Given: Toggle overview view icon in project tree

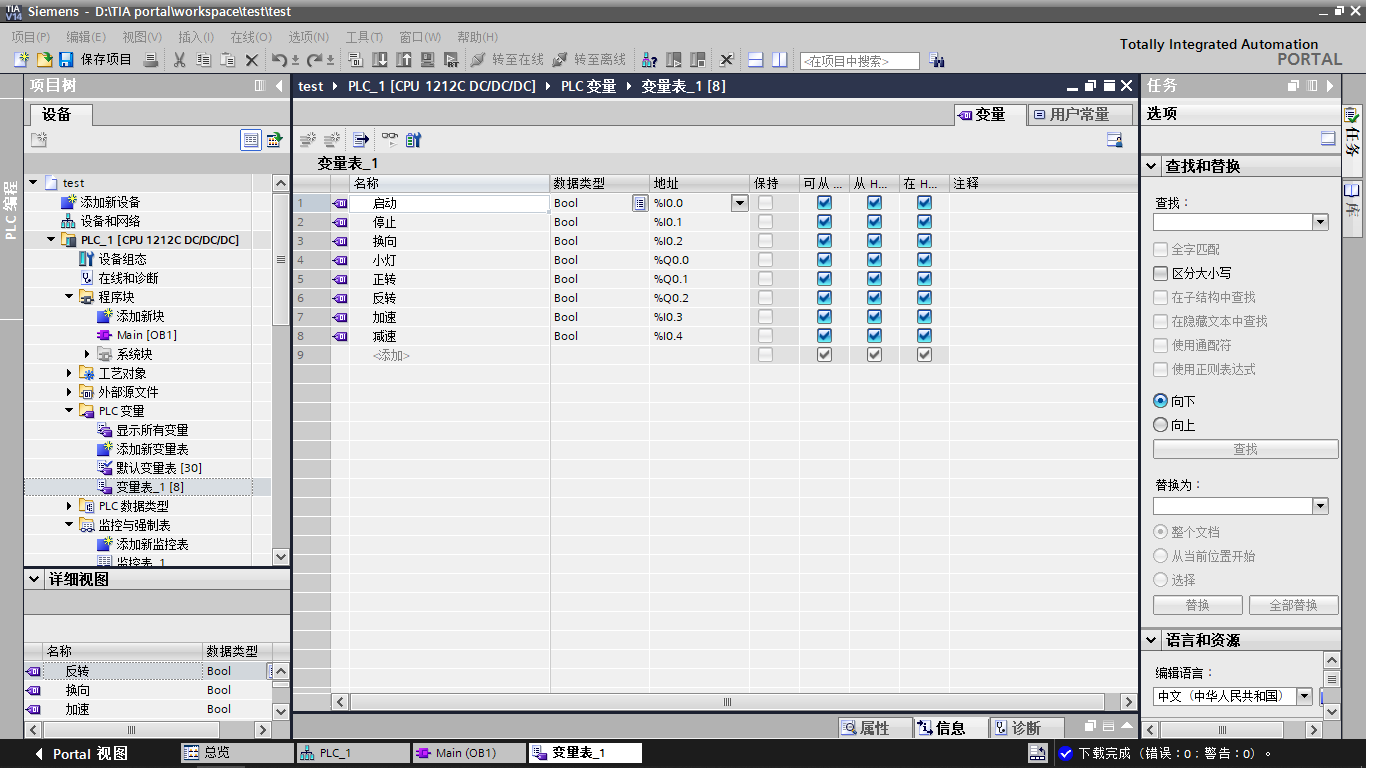Looking at the screenshot, I should [251, 140].
